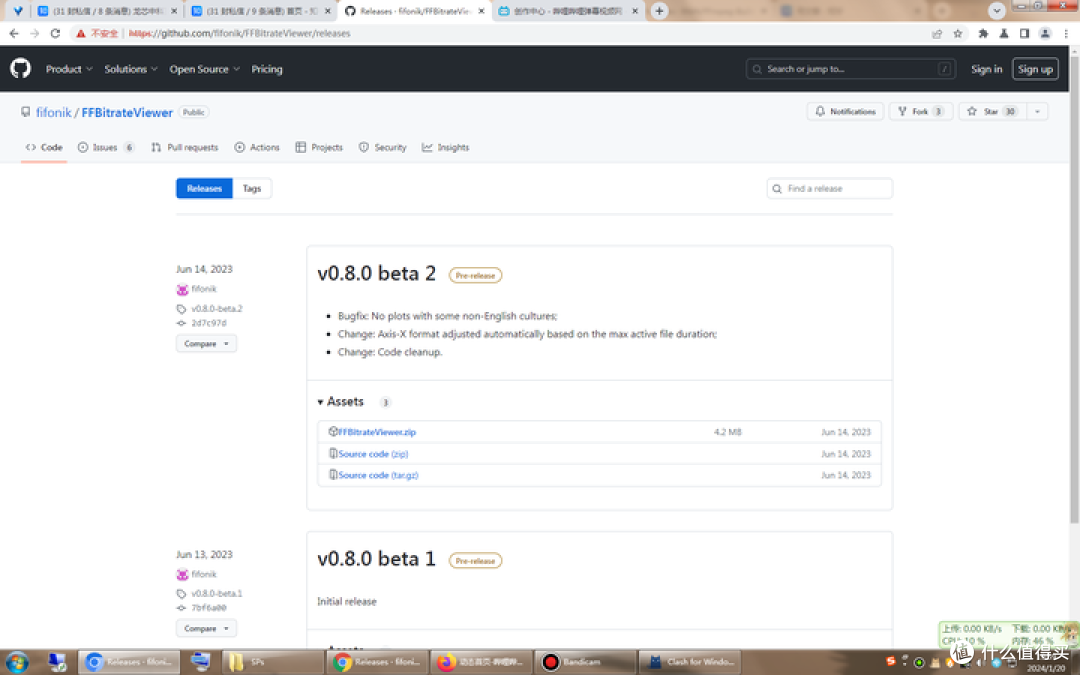
Task: Go to Pull requests tab
Action: click(x=185, y=147)
